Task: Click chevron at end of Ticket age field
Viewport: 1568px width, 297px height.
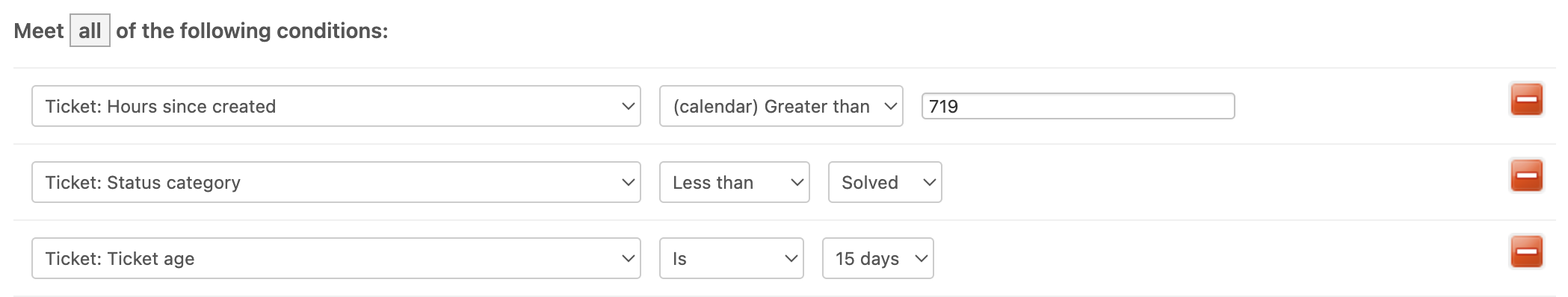Action: point(628,258)
